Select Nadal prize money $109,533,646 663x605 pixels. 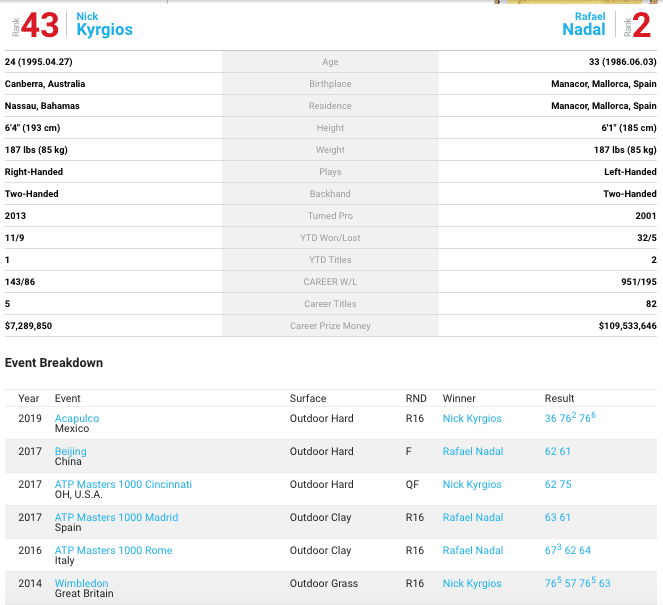coord(627,326)
